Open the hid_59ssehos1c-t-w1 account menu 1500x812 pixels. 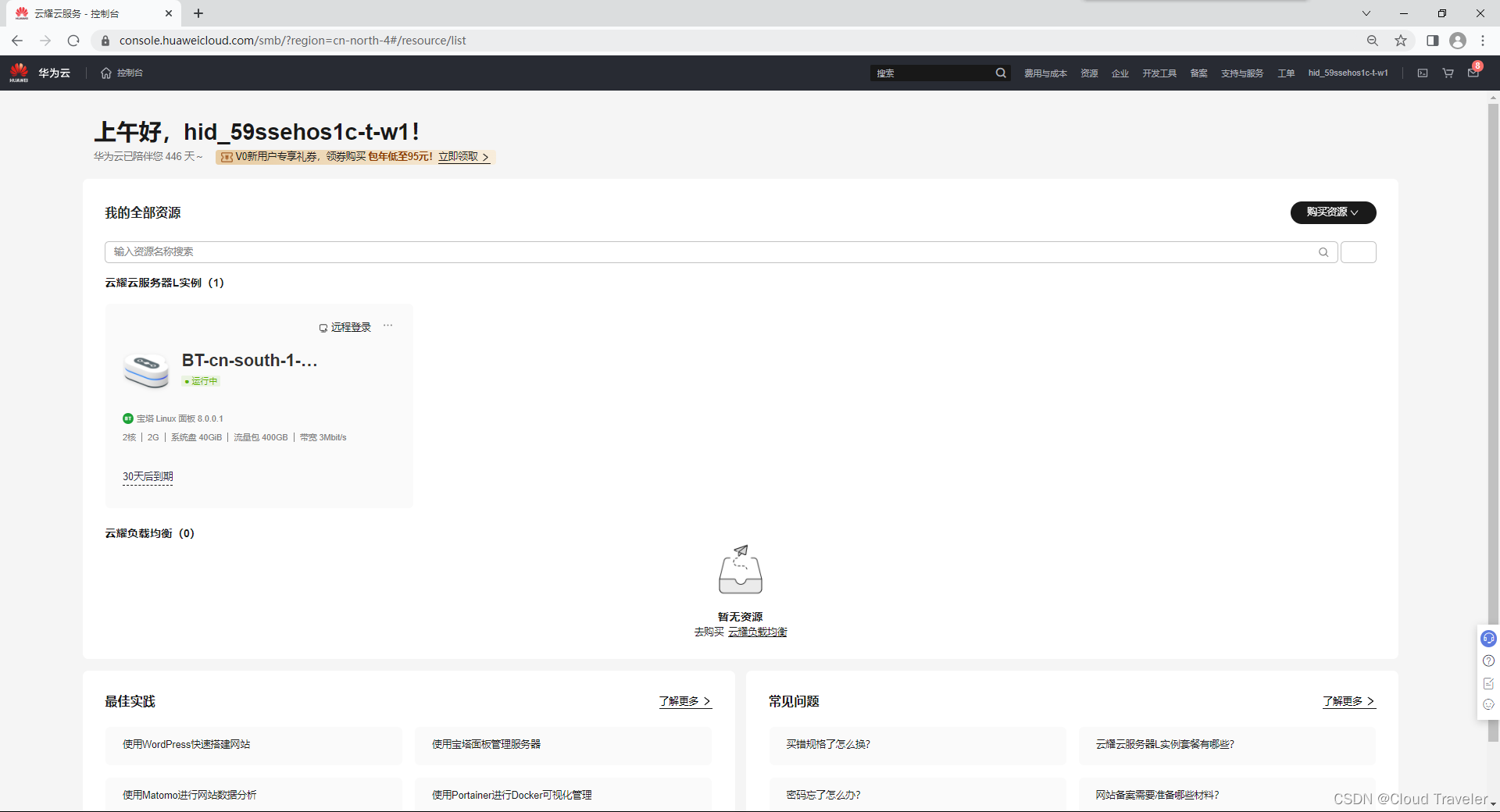pos(1348,73)
